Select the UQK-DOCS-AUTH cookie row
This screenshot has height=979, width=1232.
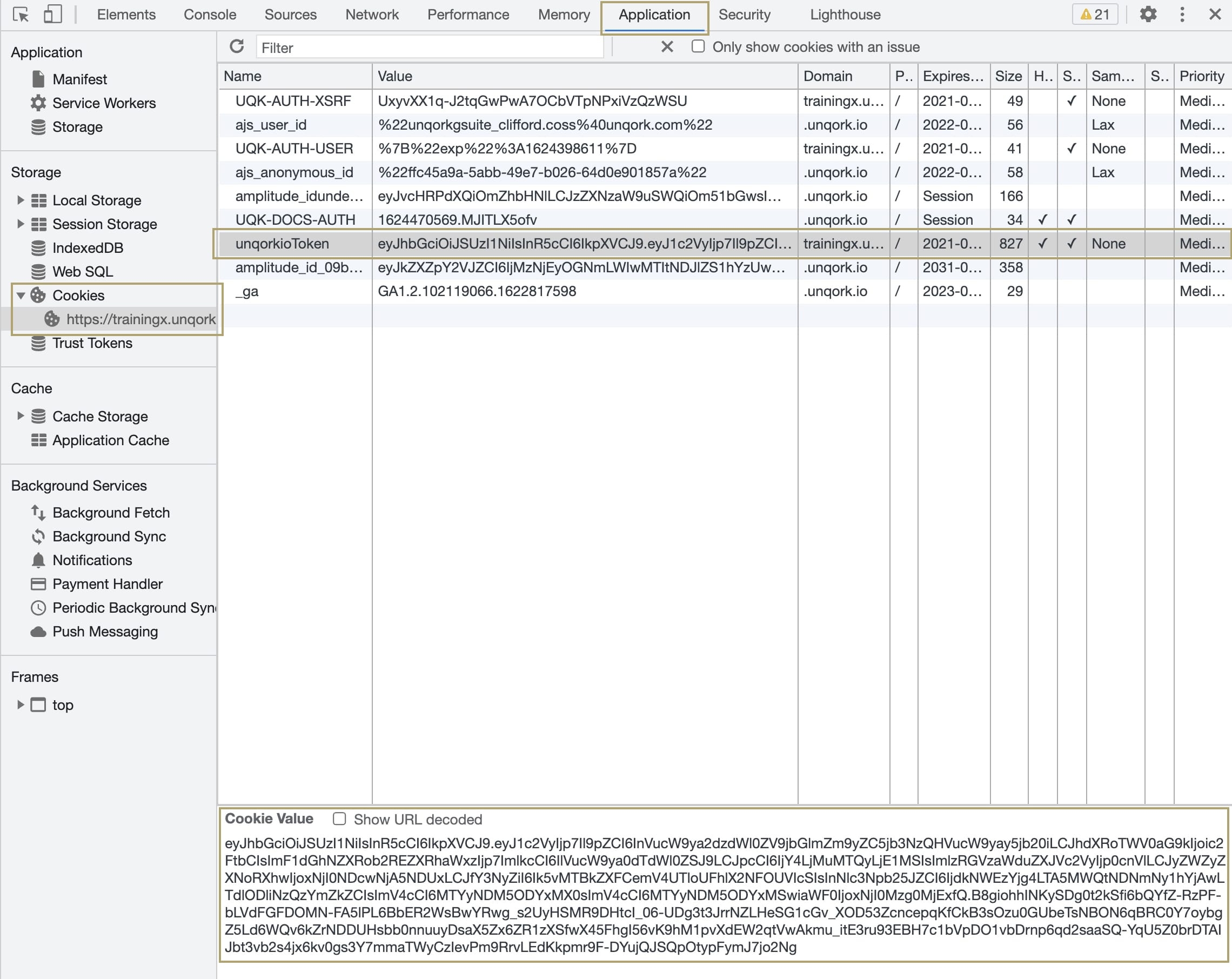(x=725, y=220)
